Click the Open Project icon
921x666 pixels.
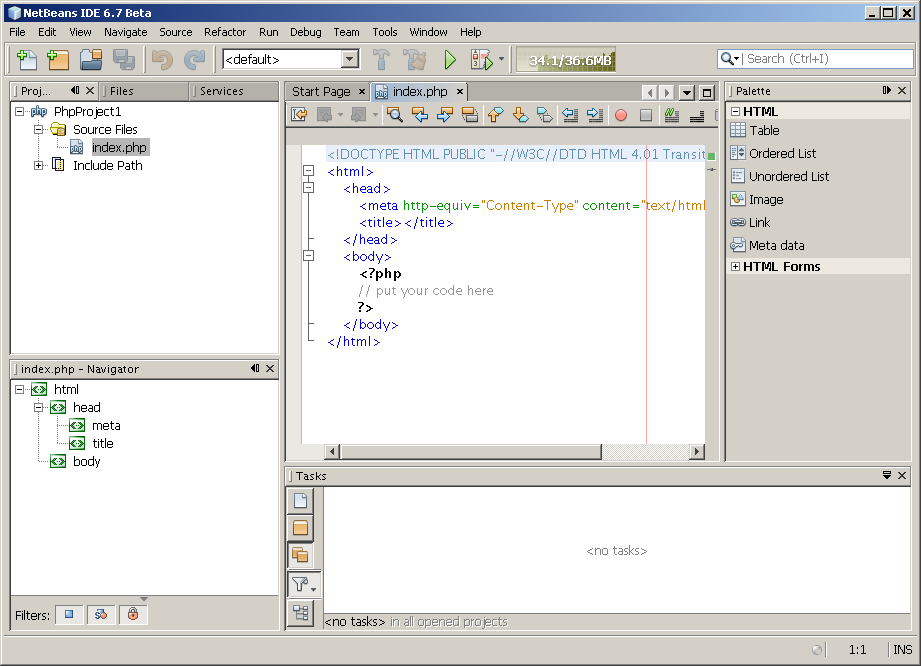click(91, 60)
